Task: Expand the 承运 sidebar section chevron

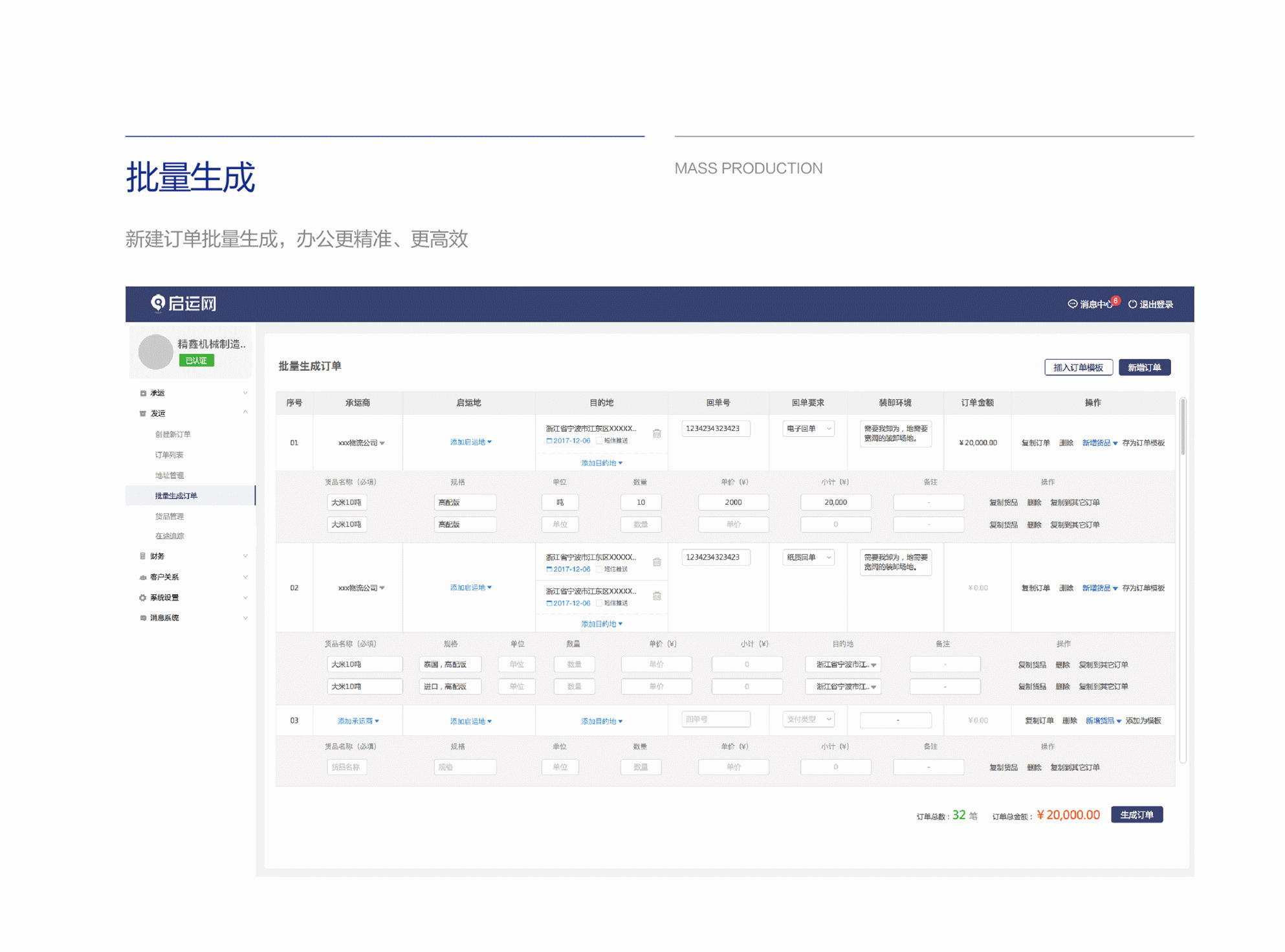Action: point(245,393)
